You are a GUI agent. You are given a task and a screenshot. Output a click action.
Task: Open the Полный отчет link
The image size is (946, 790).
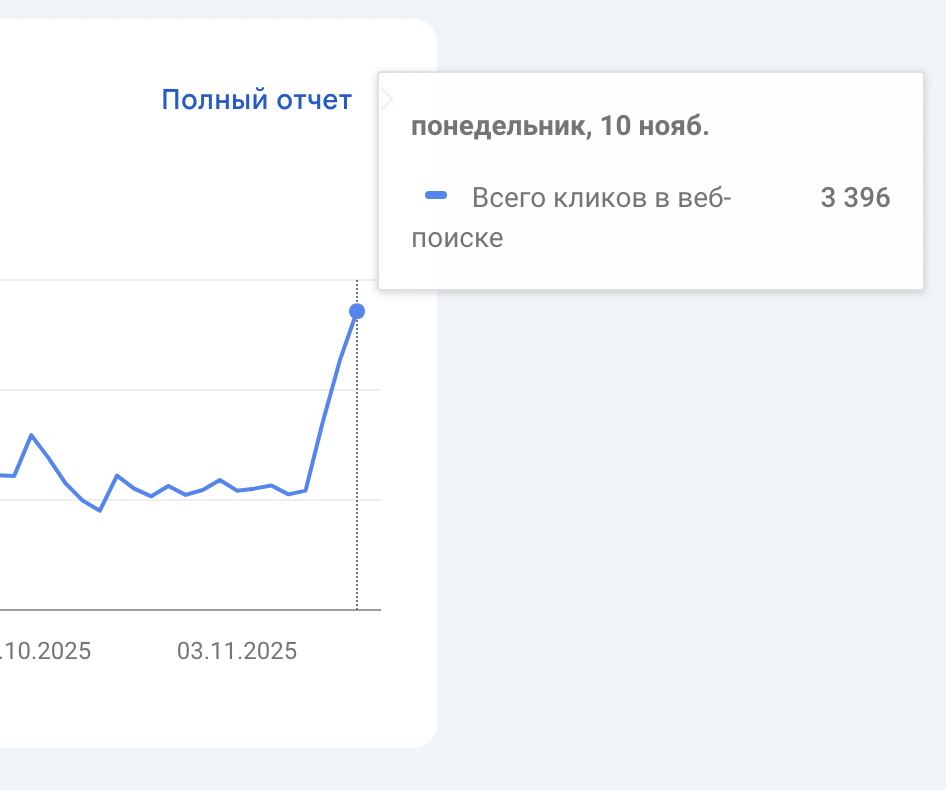[x=256, y=100]
